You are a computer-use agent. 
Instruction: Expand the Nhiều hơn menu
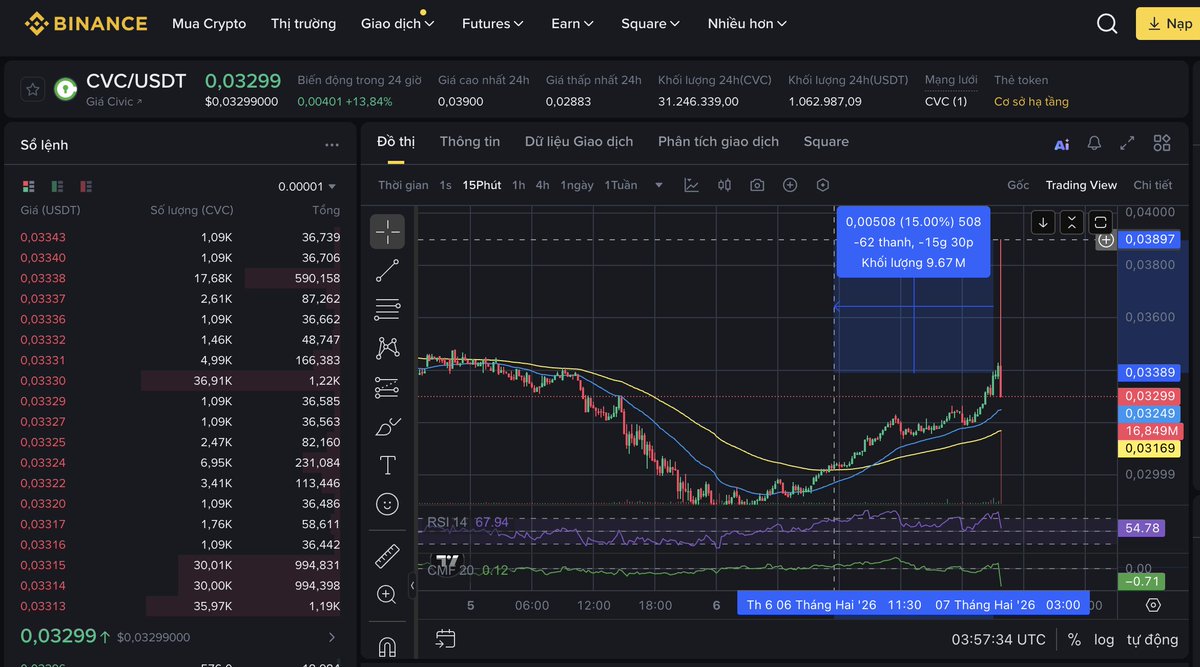tap(747, 23)
